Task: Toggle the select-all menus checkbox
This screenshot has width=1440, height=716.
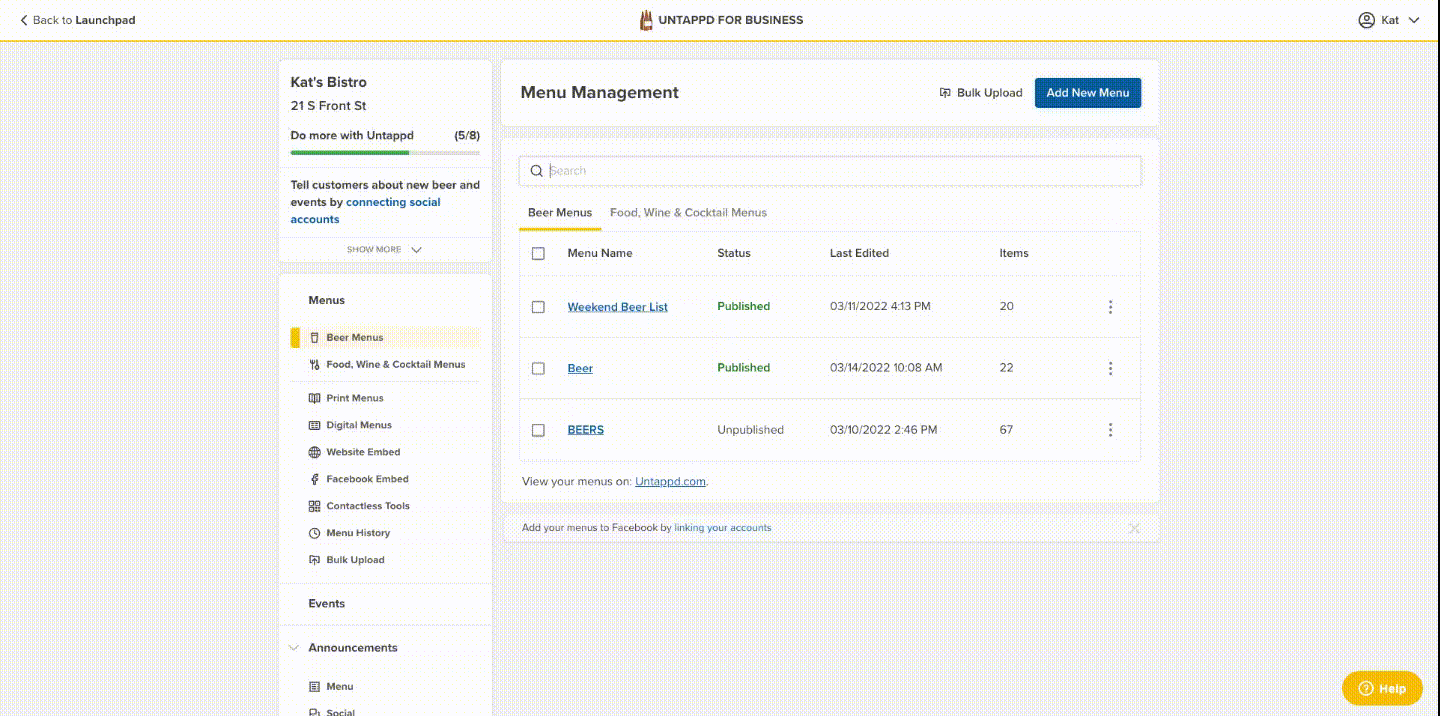Action: pos(538,254)
